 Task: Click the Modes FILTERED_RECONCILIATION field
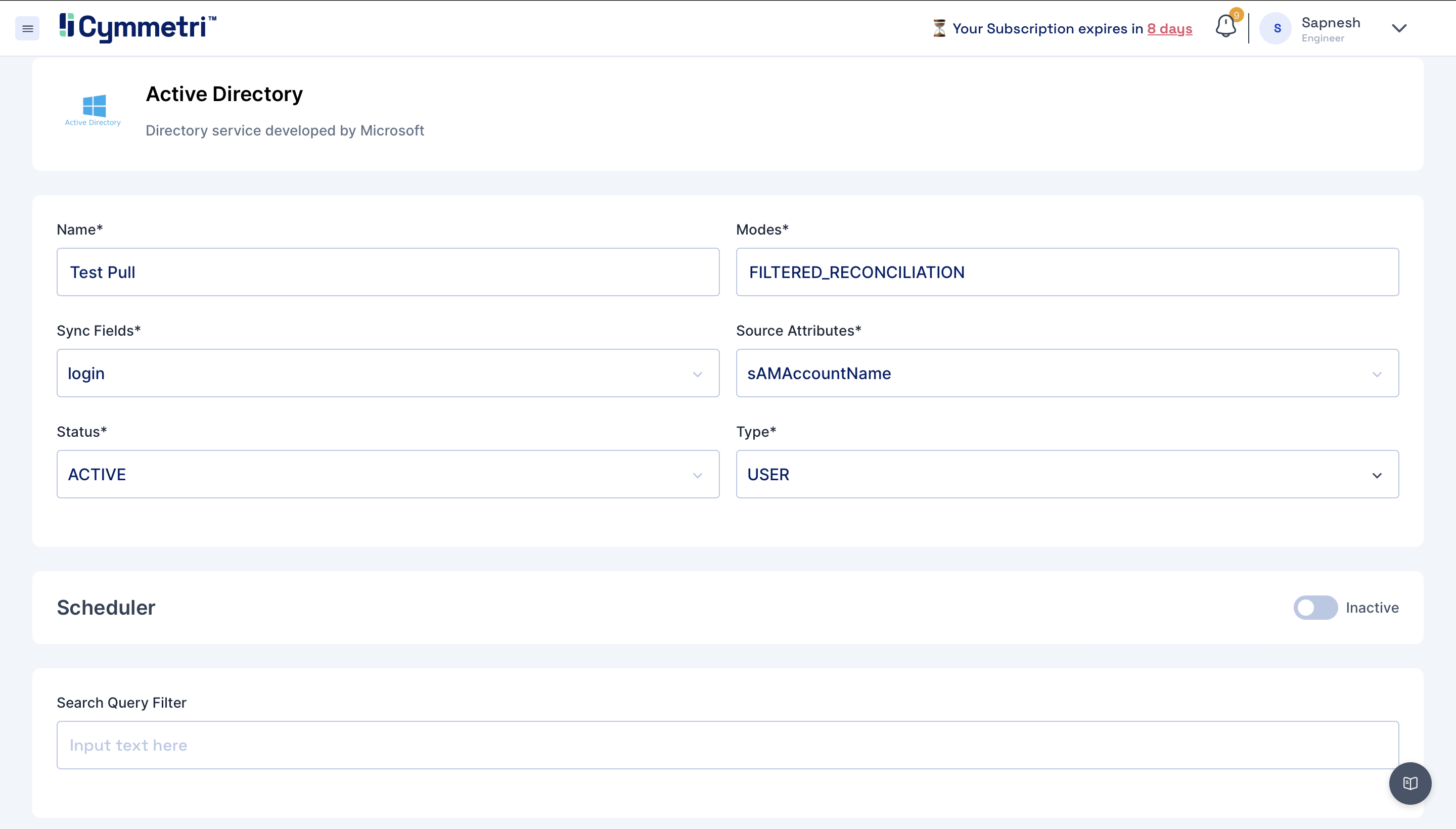tap(1067, 272)
